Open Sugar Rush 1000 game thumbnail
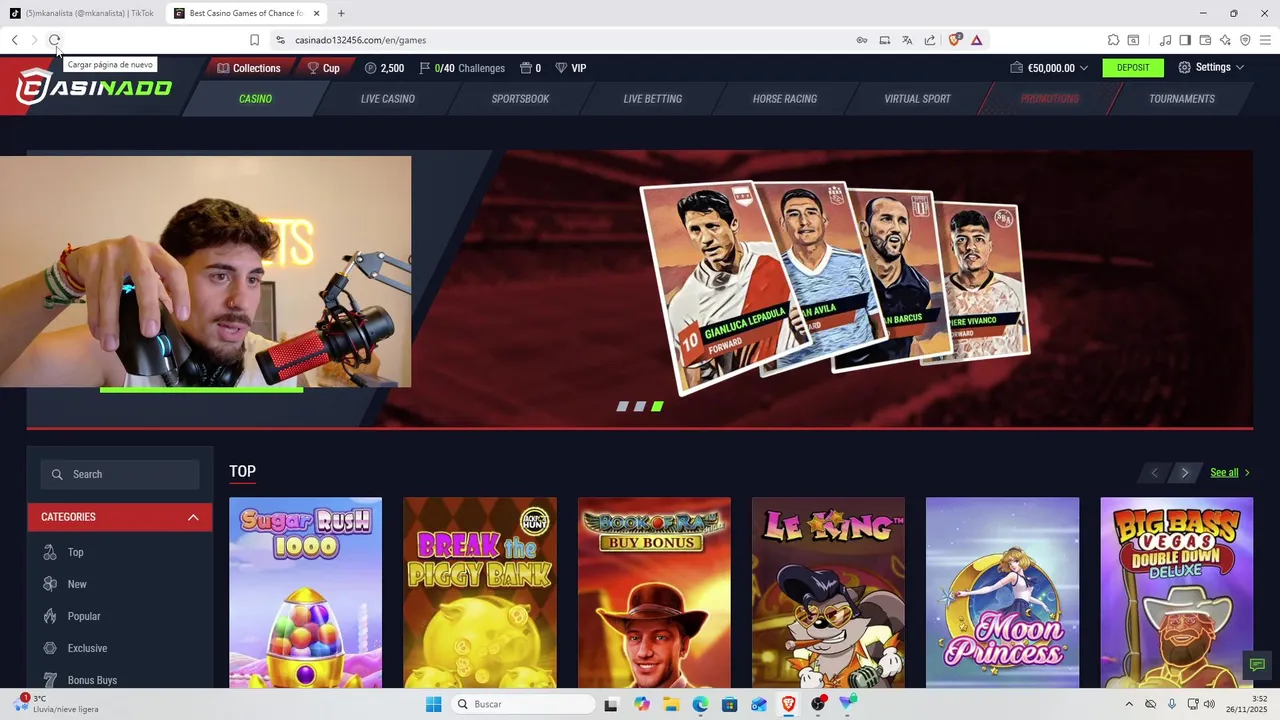 [x=305, y=593]
